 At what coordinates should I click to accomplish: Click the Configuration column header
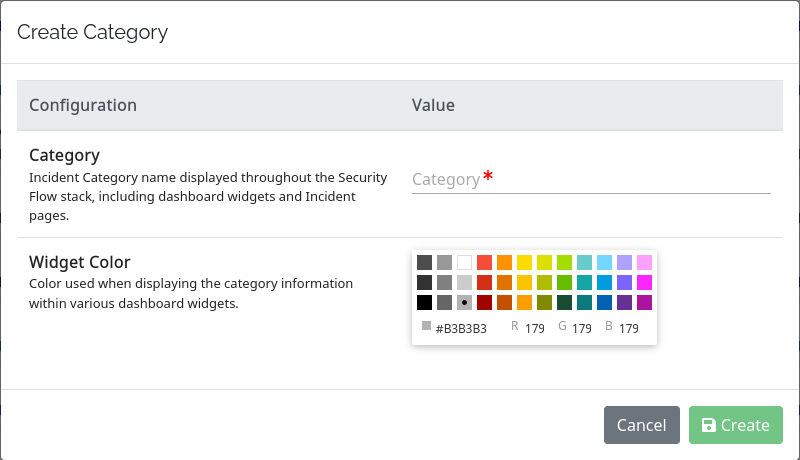click(x=83, y=105)
